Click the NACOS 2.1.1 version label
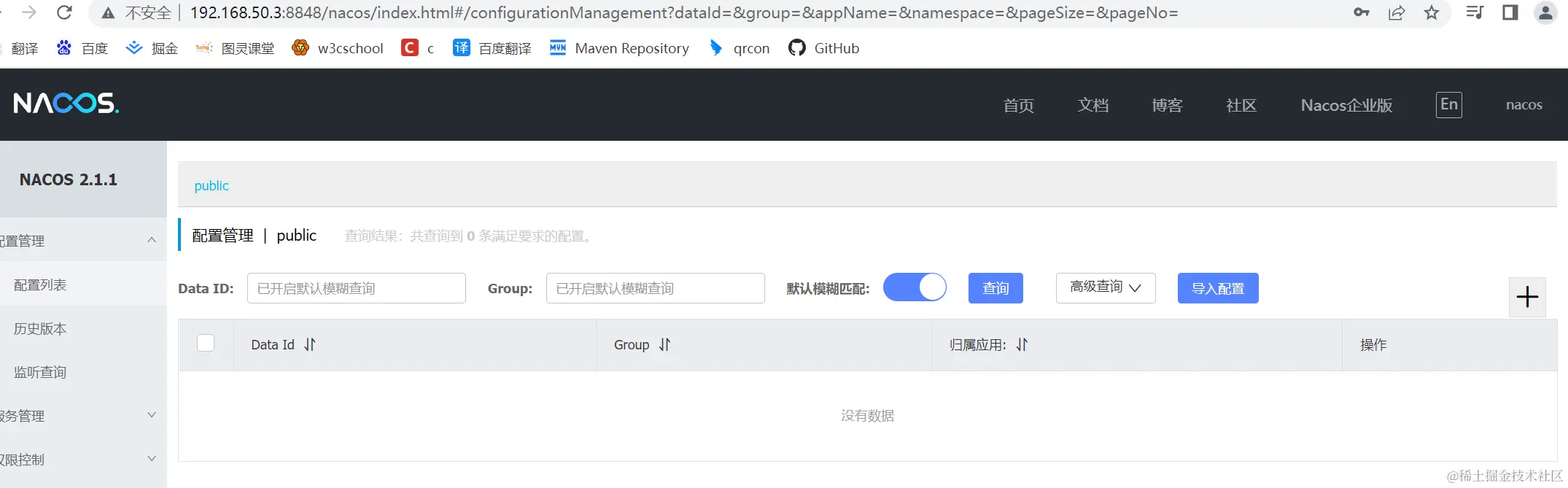 [x=68, y=179]
